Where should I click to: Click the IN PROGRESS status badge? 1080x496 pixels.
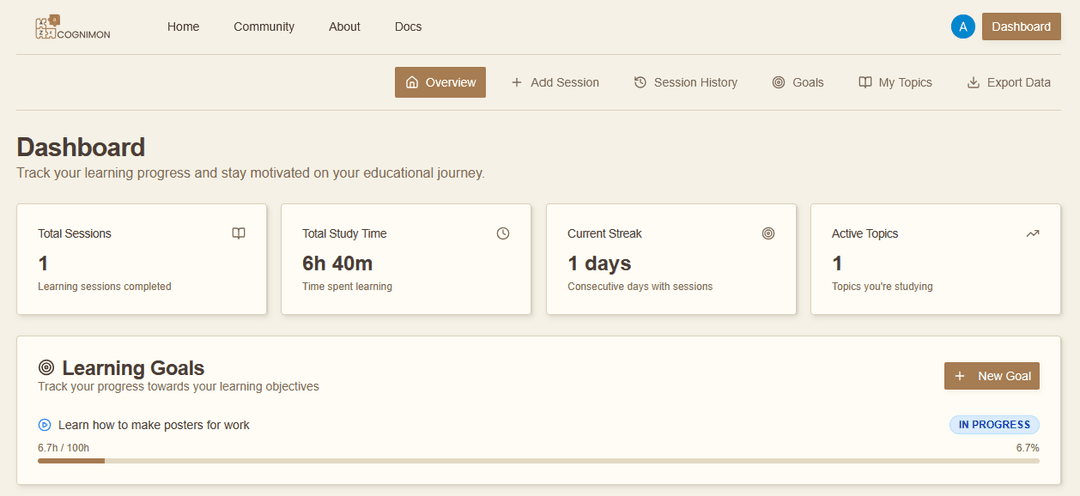click(994, 425)
